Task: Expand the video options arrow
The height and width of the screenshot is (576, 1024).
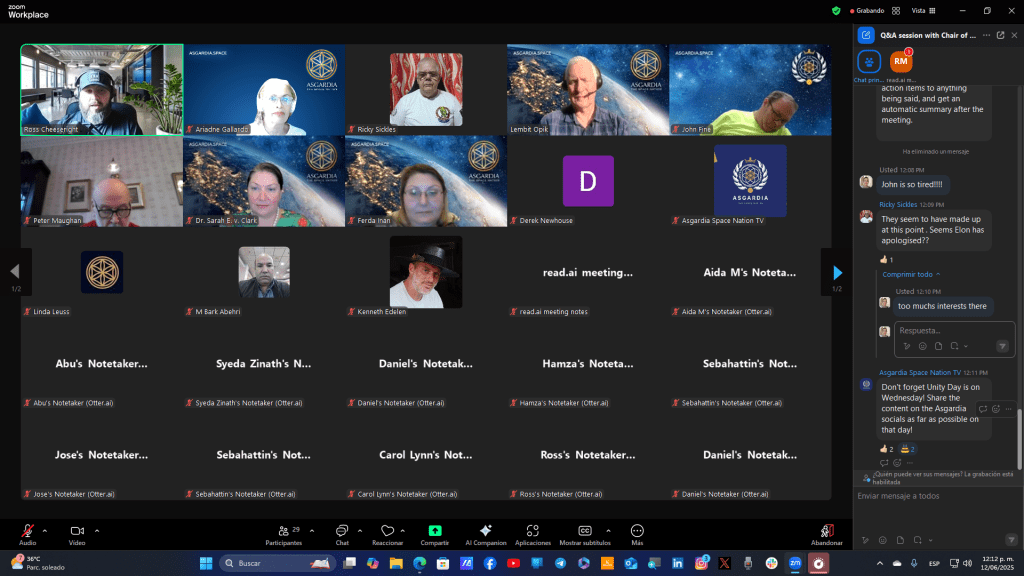Action: tap(97, 530)
